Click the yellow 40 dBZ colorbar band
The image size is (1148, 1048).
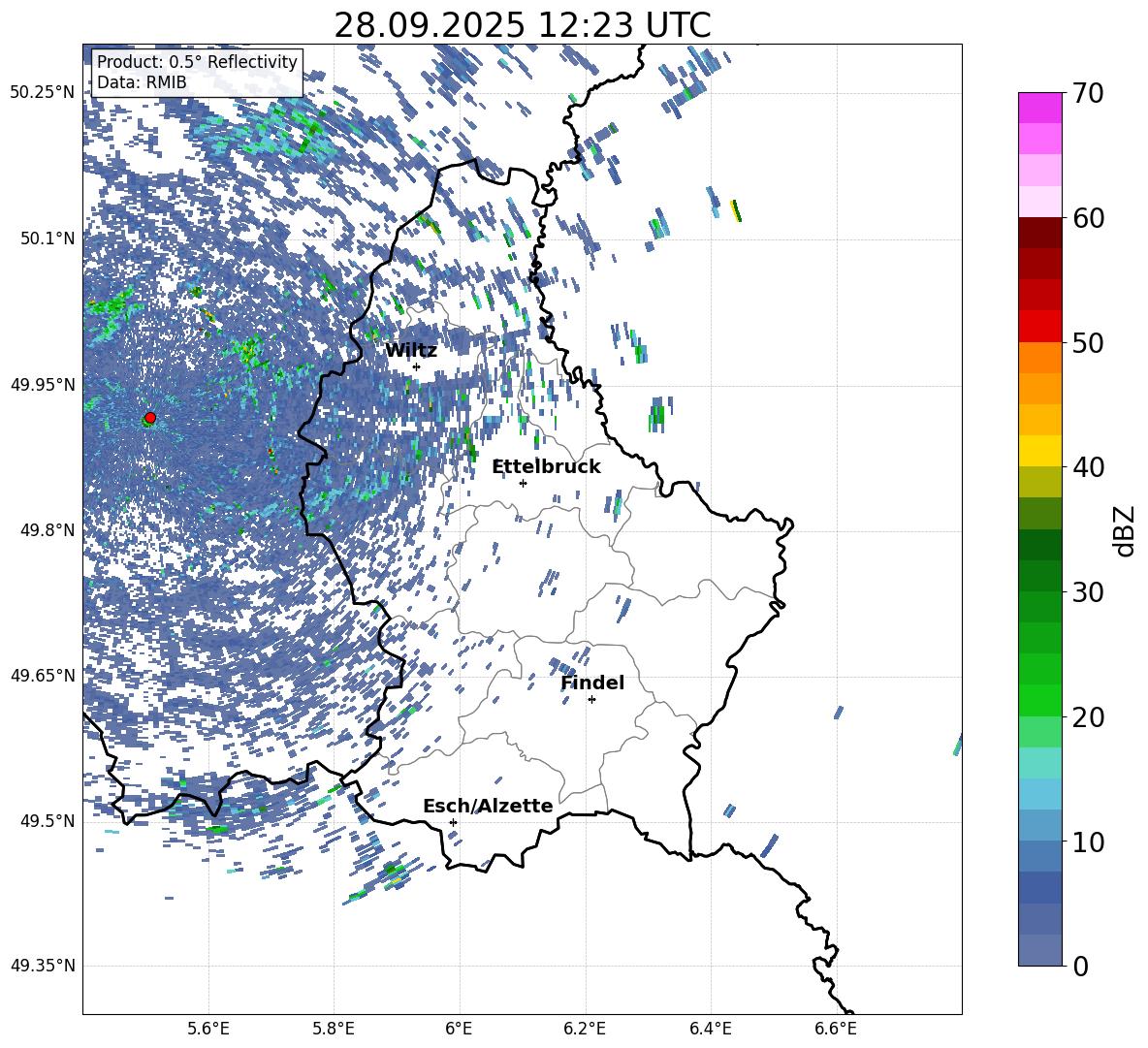click(1039, 451)
